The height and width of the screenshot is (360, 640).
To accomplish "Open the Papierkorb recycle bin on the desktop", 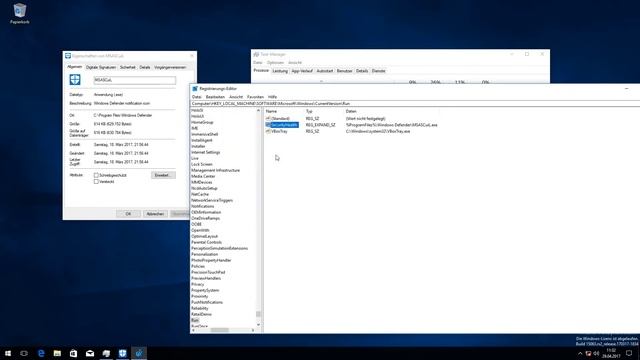I will pyautogui.click(x=20, y=13).
